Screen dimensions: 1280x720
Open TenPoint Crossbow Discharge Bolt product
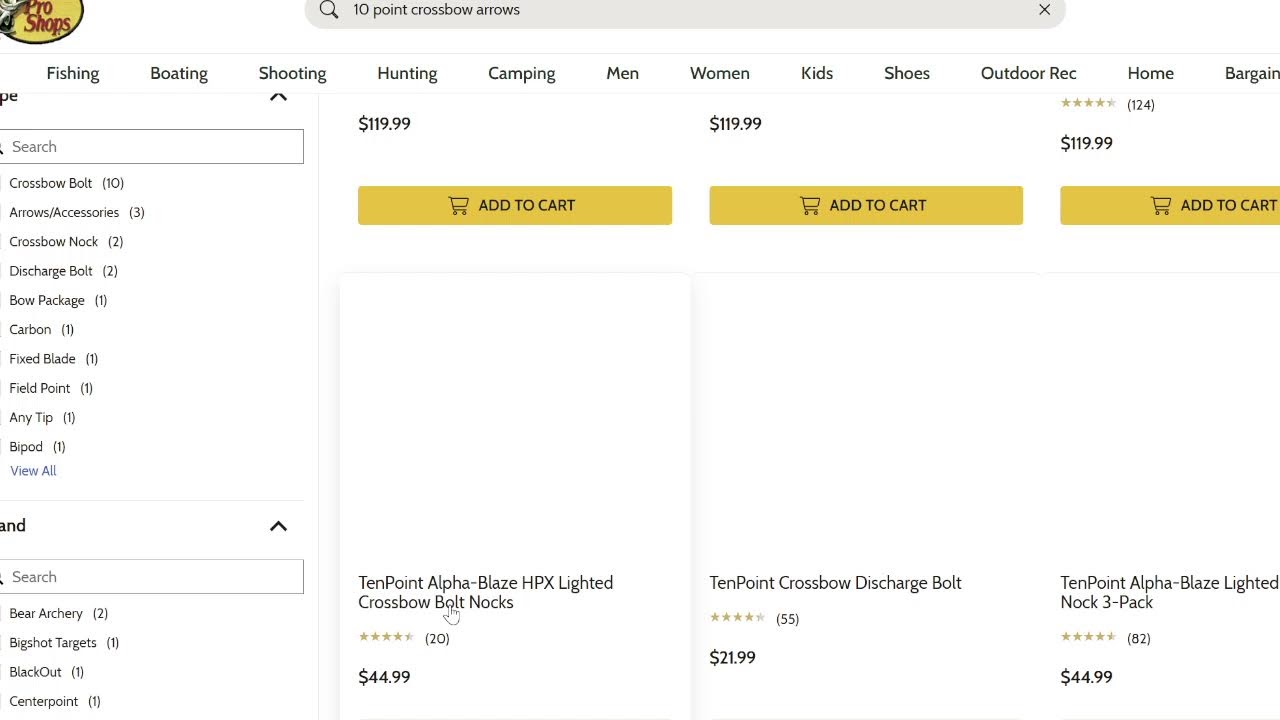tap(835, 583)
